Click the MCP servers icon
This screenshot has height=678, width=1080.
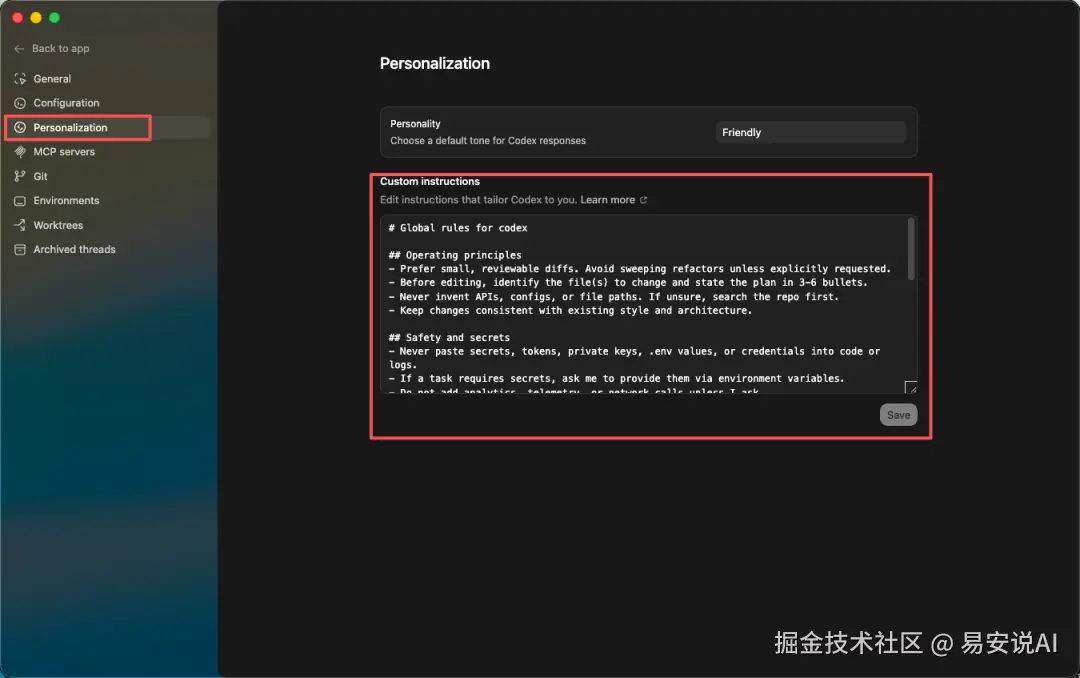pos(20,152)
